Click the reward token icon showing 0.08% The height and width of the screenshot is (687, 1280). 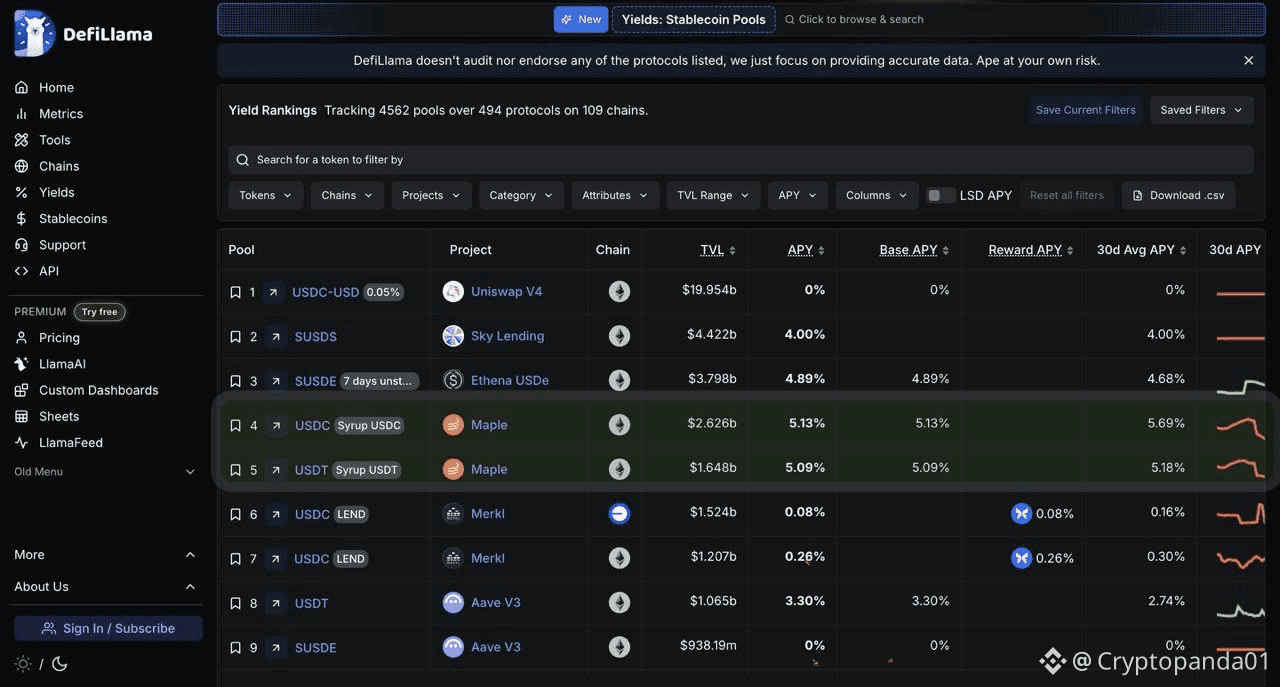click(x=1021, y=514)
